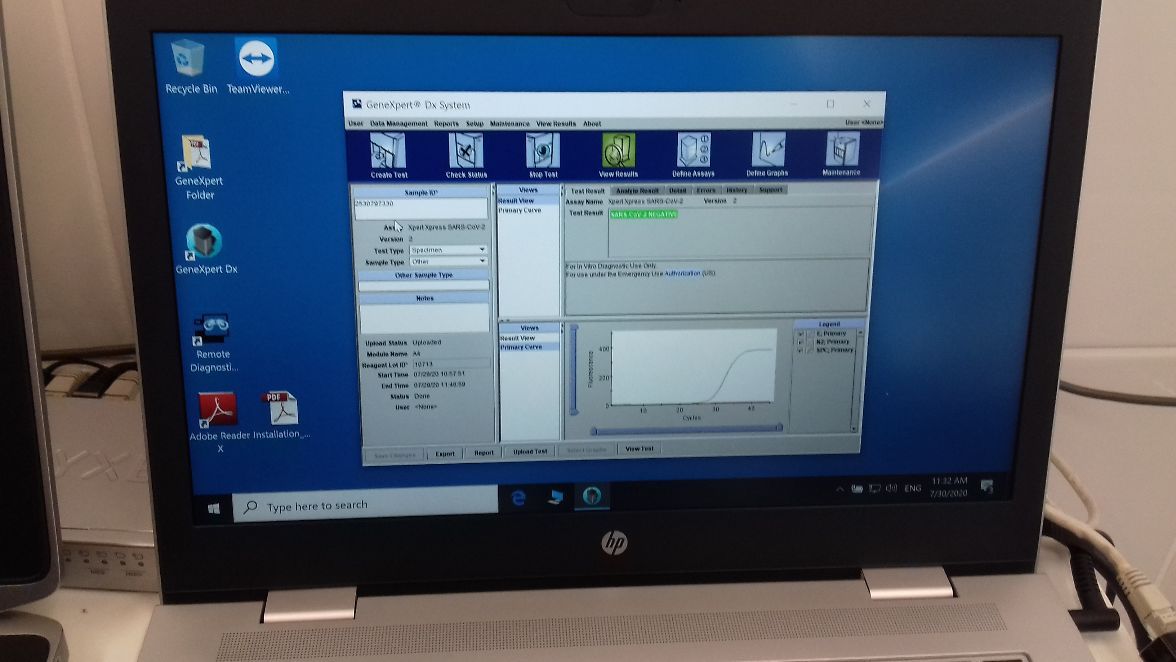This screenshot has height=662, width=1176.
Task: Launch Microsoft Edge from the taskbar
Action: [518, 498]
